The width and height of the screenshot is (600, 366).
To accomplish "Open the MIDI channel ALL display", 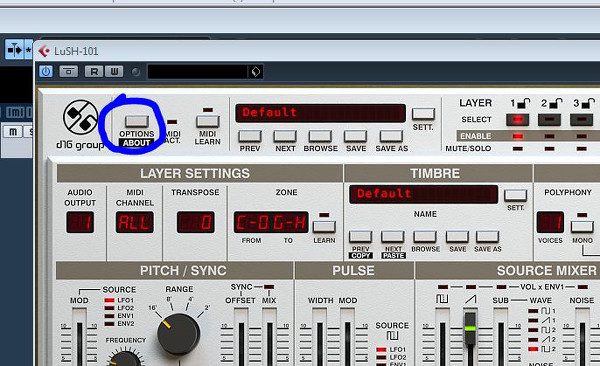I will click(135, 222).
